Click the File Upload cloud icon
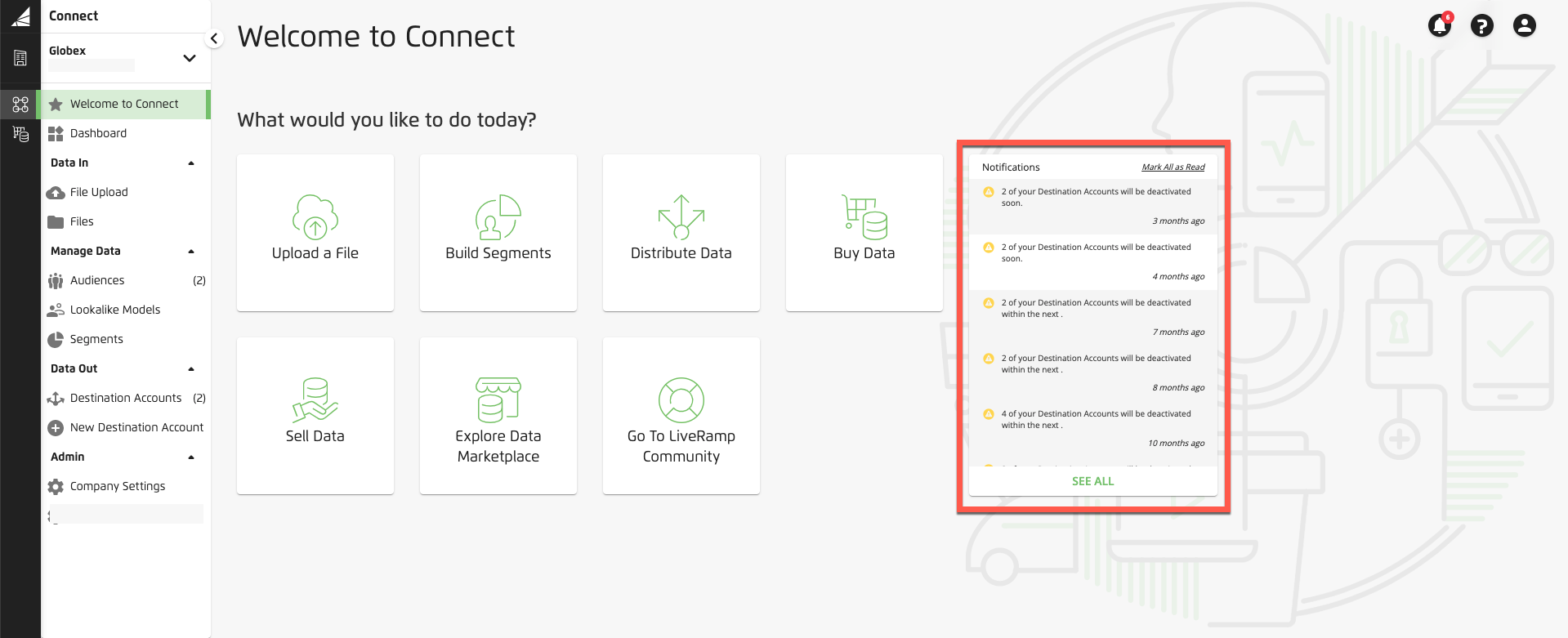Viewport: 1568px width, 638px height. (x=56, y=192)
